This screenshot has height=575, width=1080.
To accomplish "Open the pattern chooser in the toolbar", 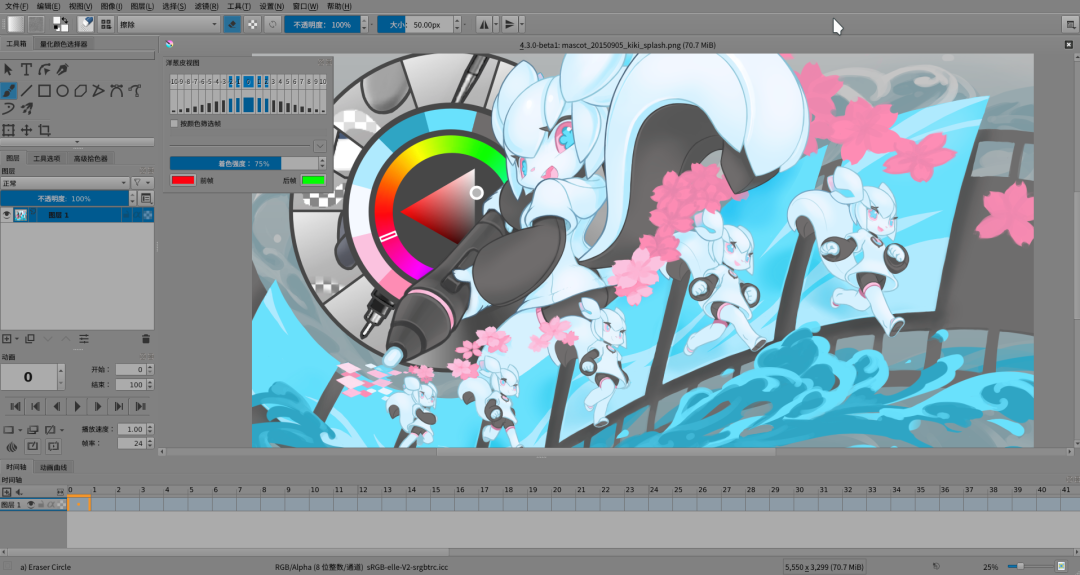I will (36, 24).
